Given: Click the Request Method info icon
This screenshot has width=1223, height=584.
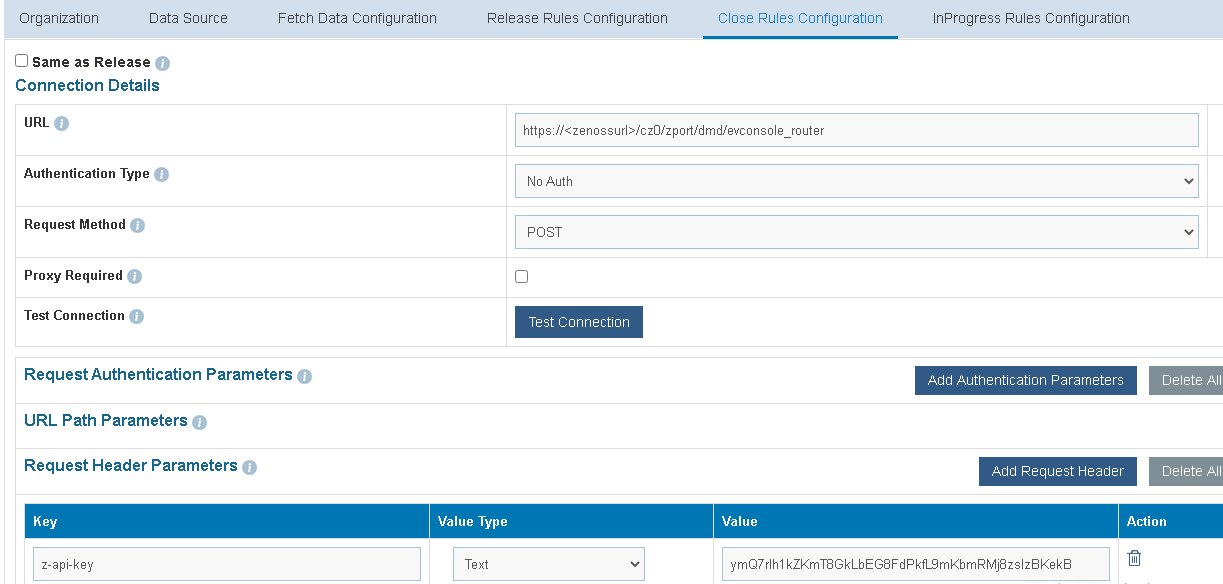Looking at the screenshot, I should 138,226.
